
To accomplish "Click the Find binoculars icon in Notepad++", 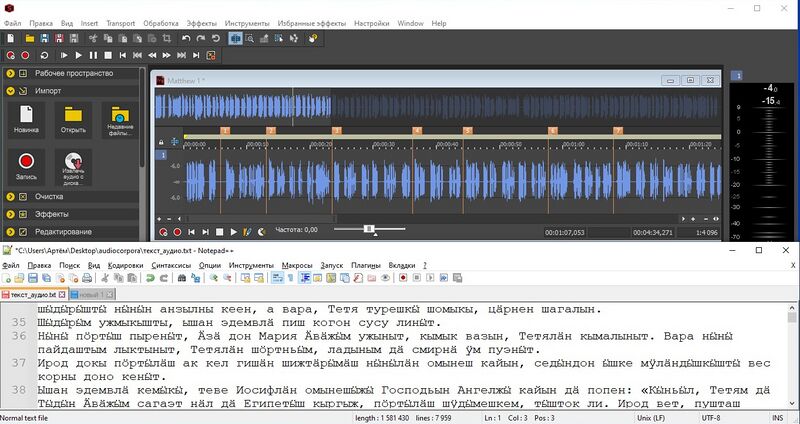I will point(182,278).
